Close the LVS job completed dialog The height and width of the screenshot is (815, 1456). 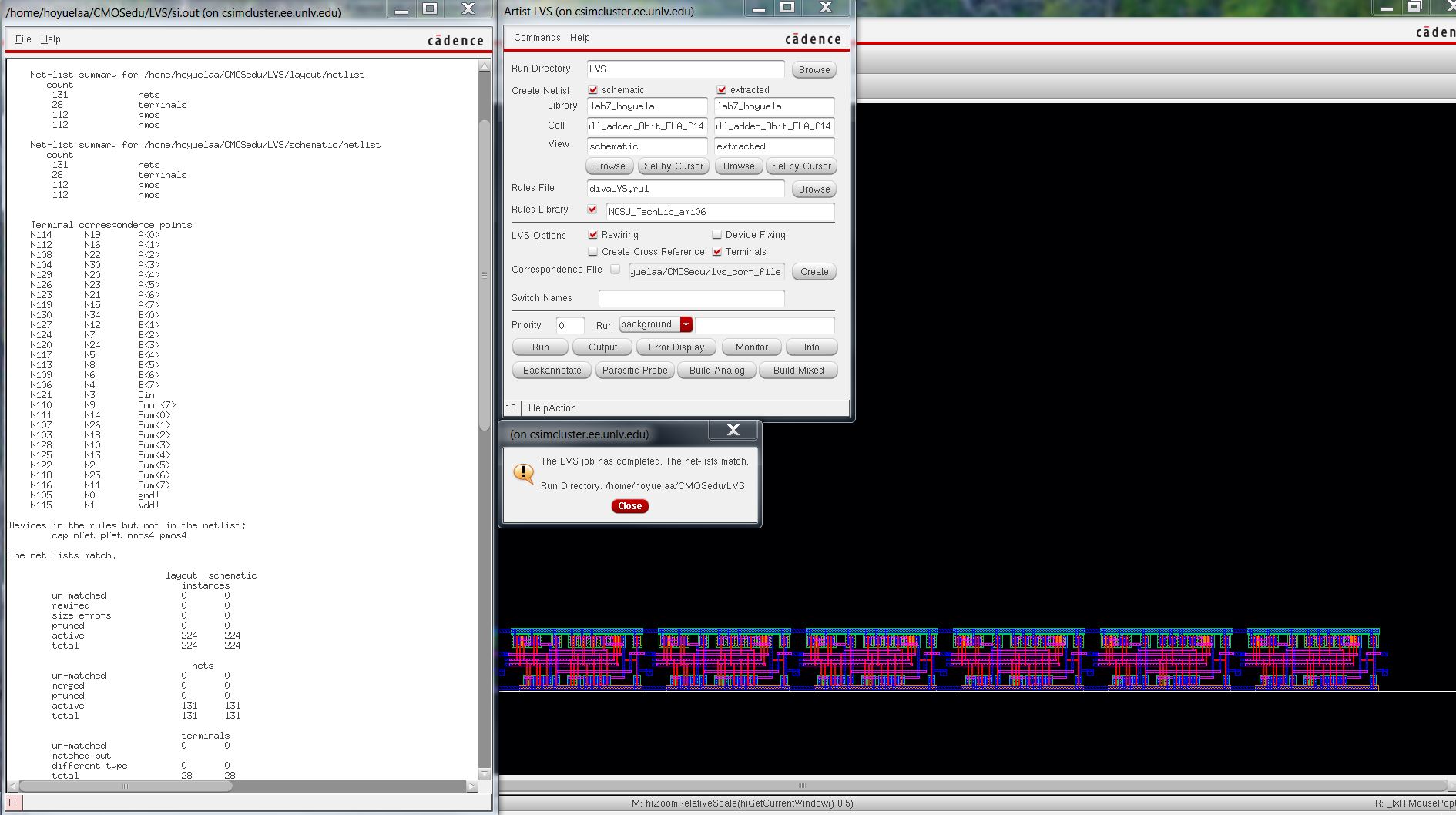tap(629, 506)
